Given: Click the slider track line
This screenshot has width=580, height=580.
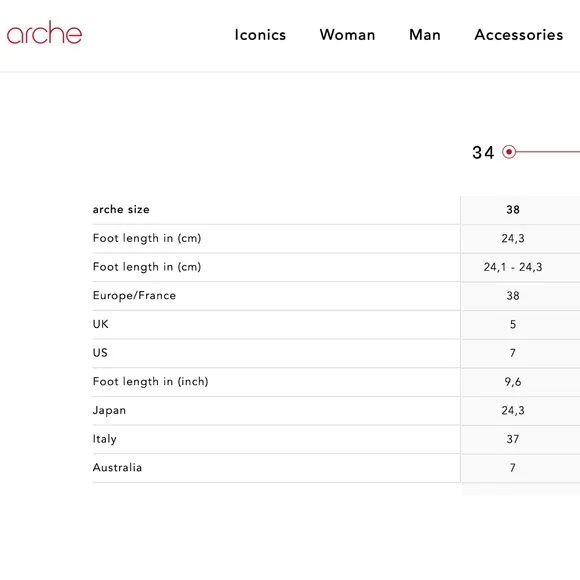Looking at the screenshot, I should pyautogui.click(x=548, y=152).
